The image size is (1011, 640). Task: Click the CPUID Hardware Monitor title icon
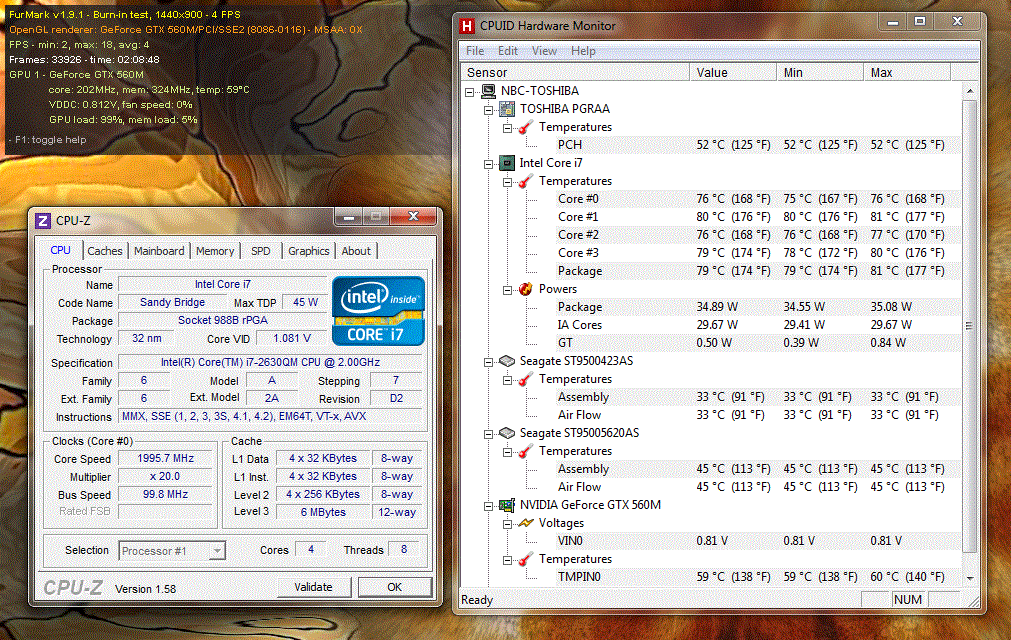click(466, 26)
